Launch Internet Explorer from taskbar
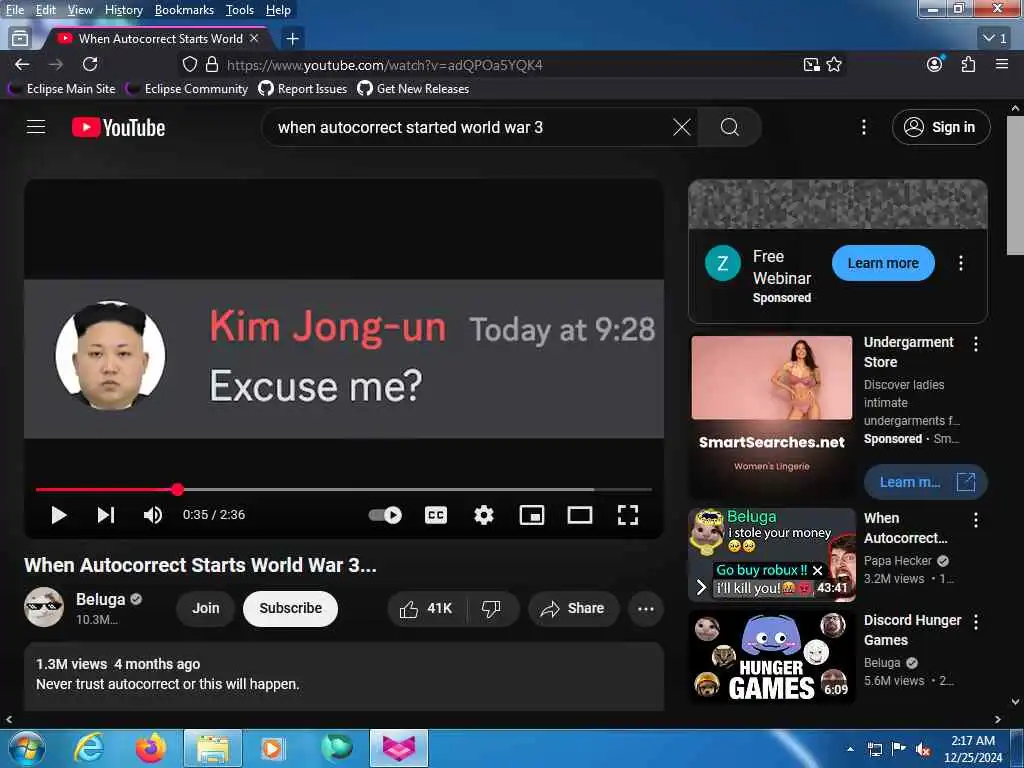 click(89, 748)
